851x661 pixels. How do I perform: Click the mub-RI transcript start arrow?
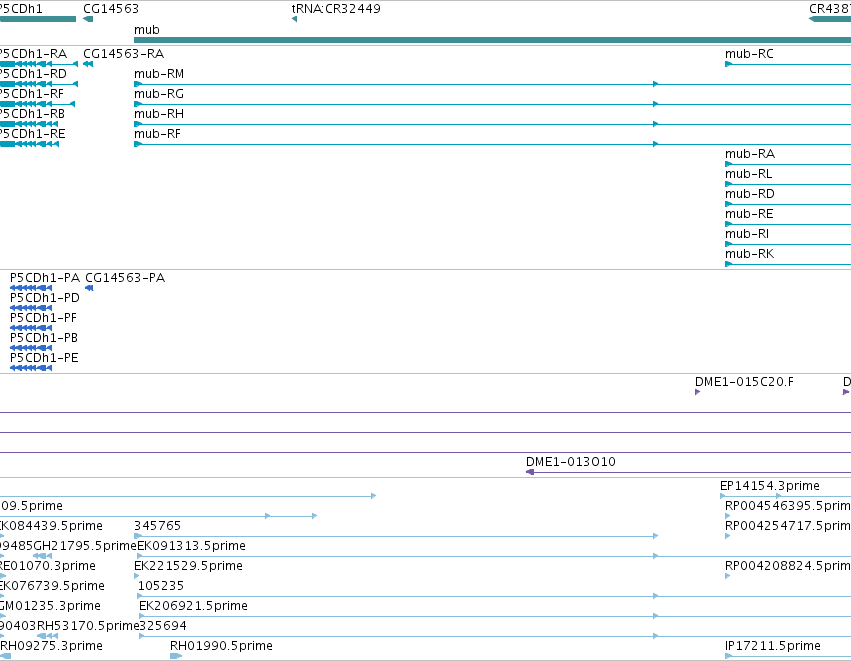[x=728, y=244]
